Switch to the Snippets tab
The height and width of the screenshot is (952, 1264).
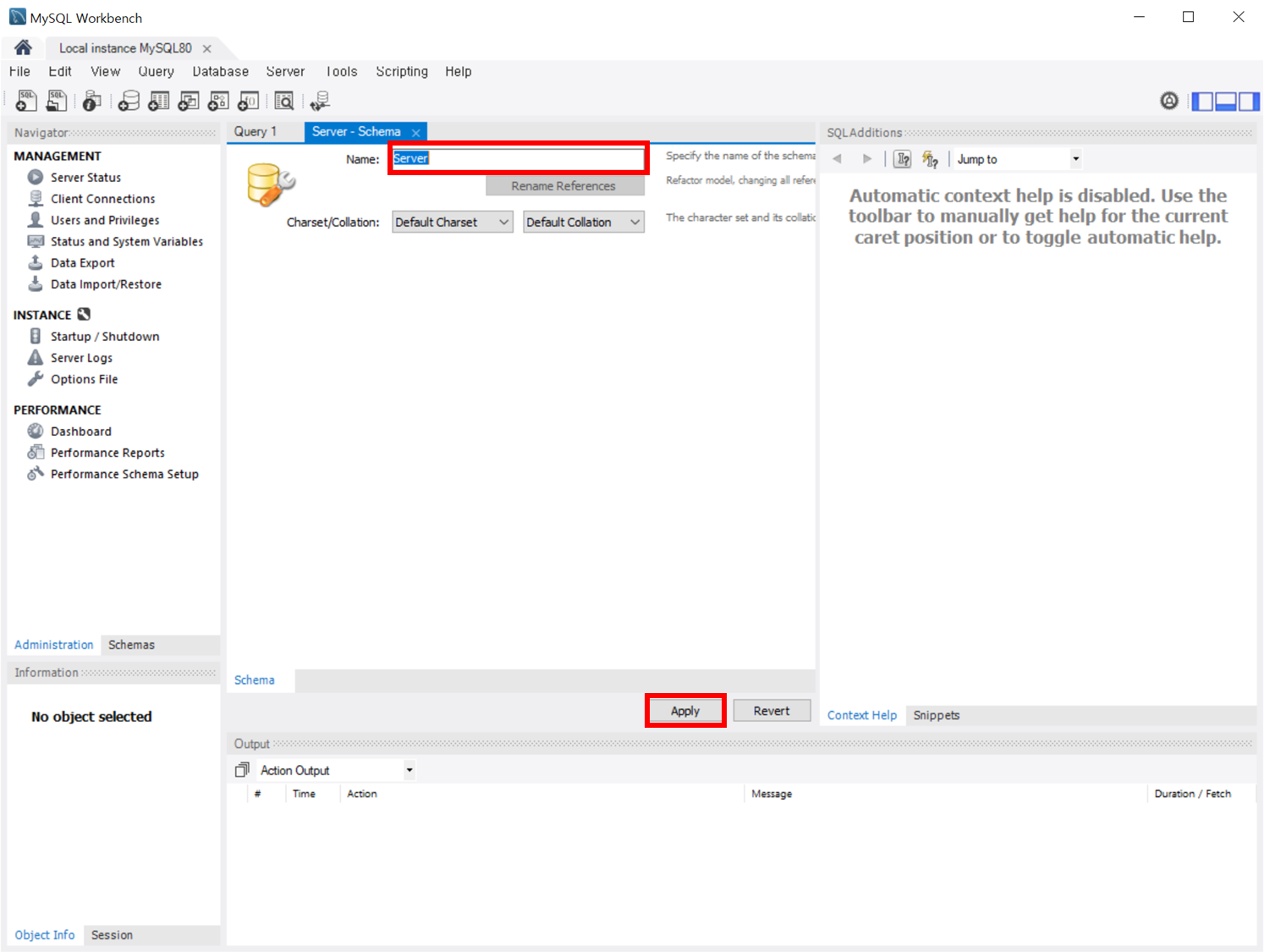936,715
